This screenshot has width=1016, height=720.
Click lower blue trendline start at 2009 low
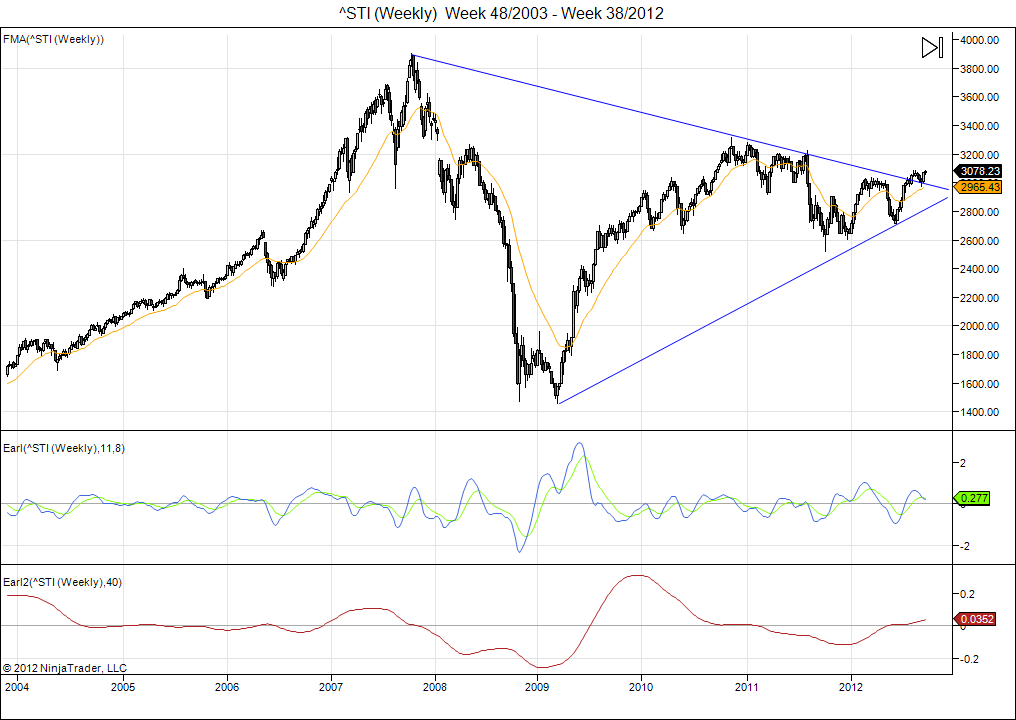[558, 403]
